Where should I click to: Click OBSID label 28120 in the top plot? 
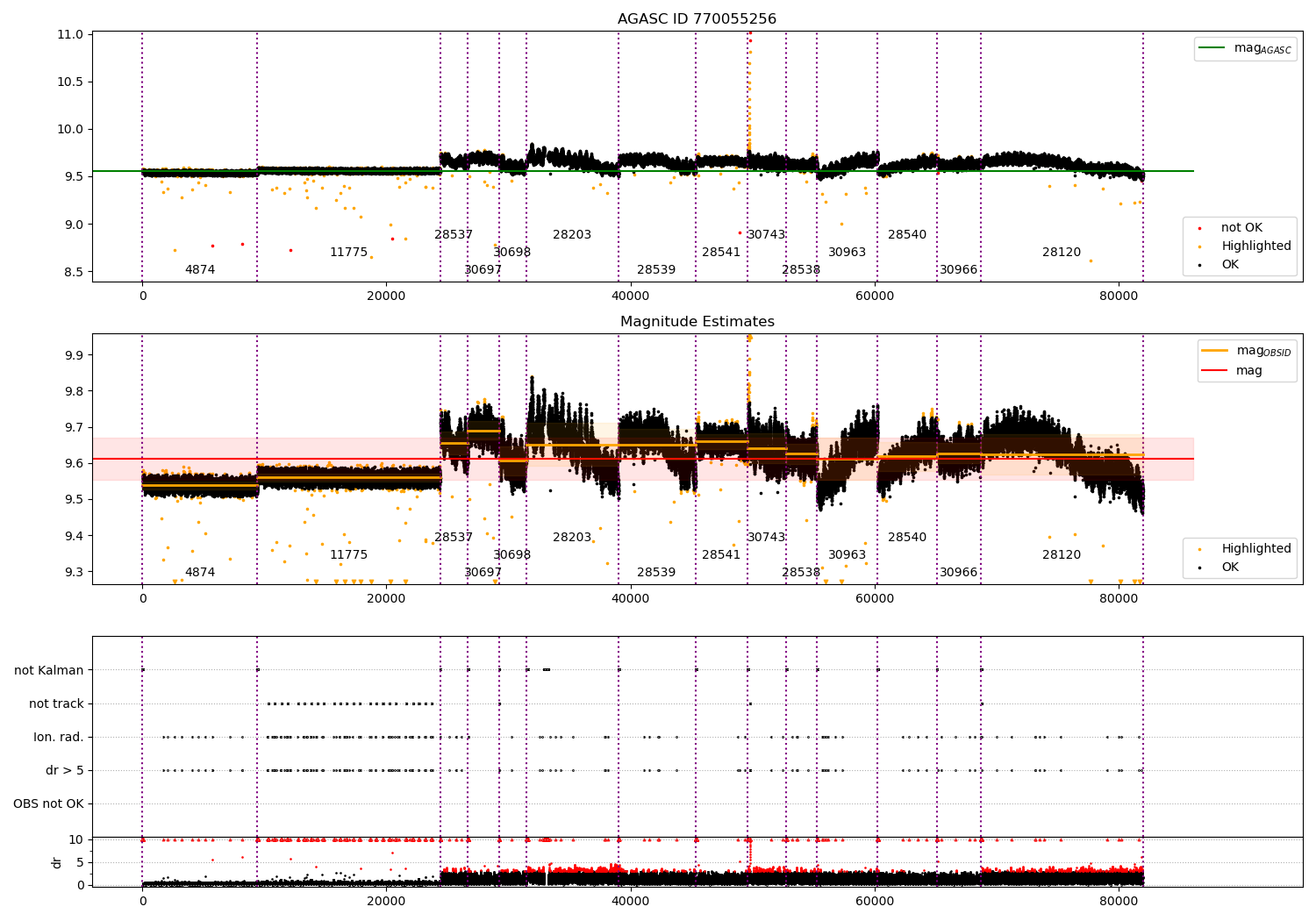1062,252
